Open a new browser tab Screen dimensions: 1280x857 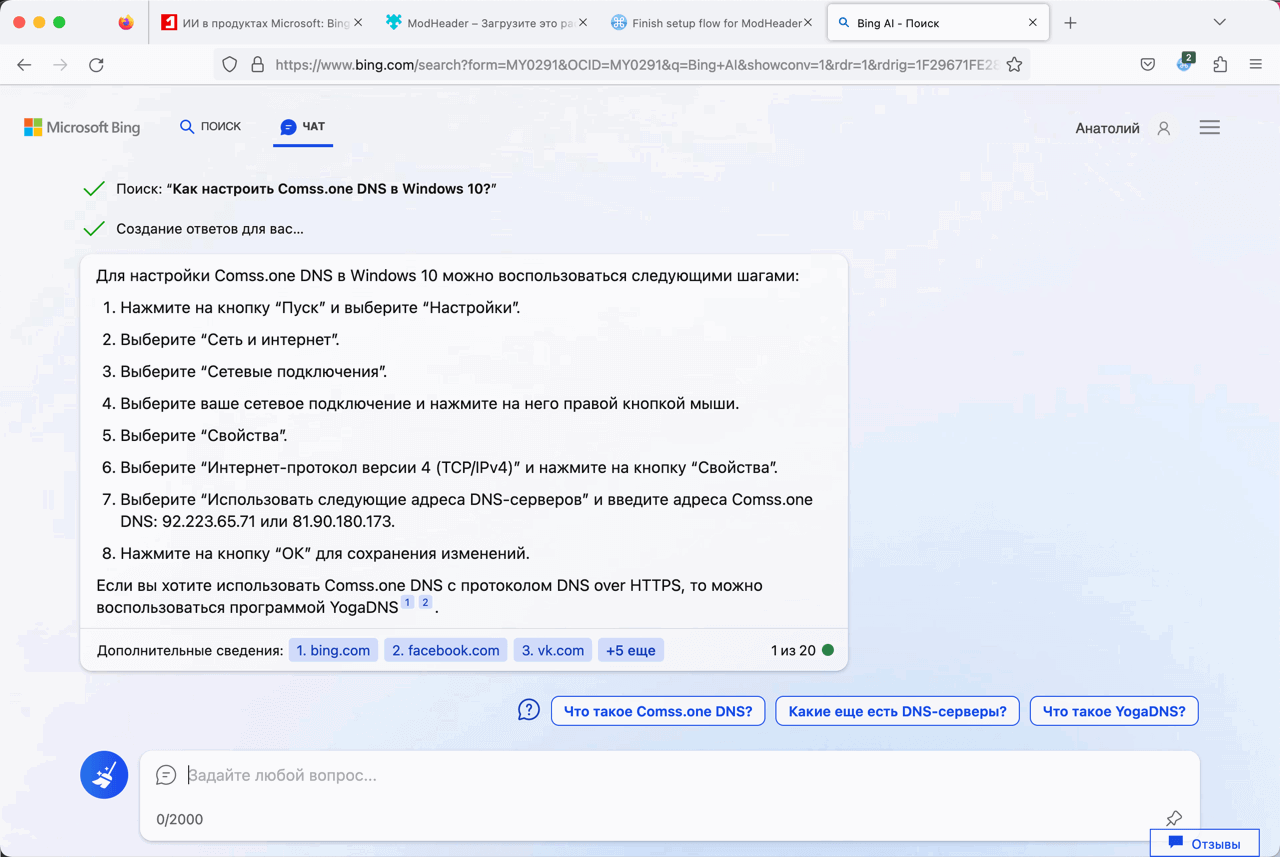[x=1070, y=23]
